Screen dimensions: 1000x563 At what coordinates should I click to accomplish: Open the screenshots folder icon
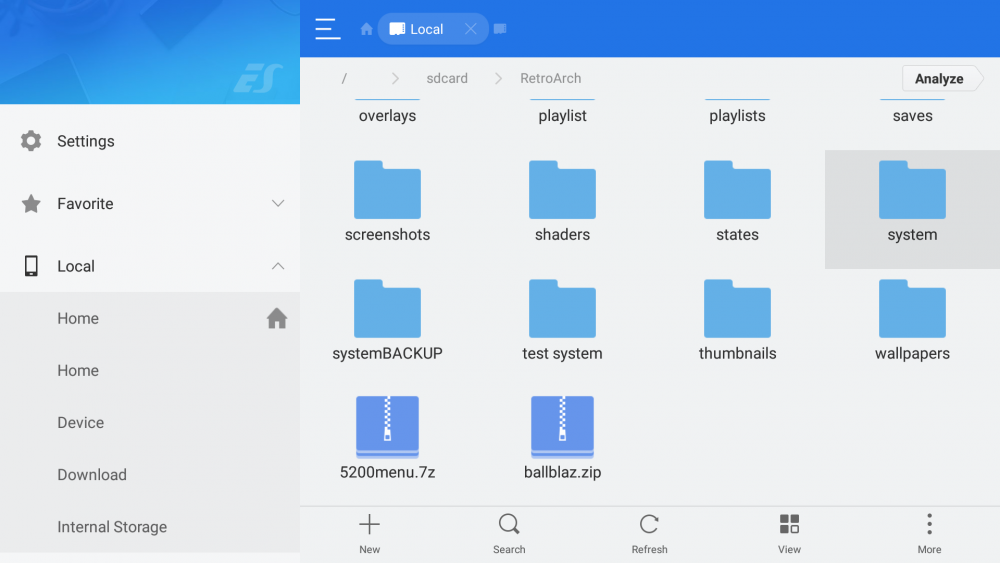click(x=387, y=189)
